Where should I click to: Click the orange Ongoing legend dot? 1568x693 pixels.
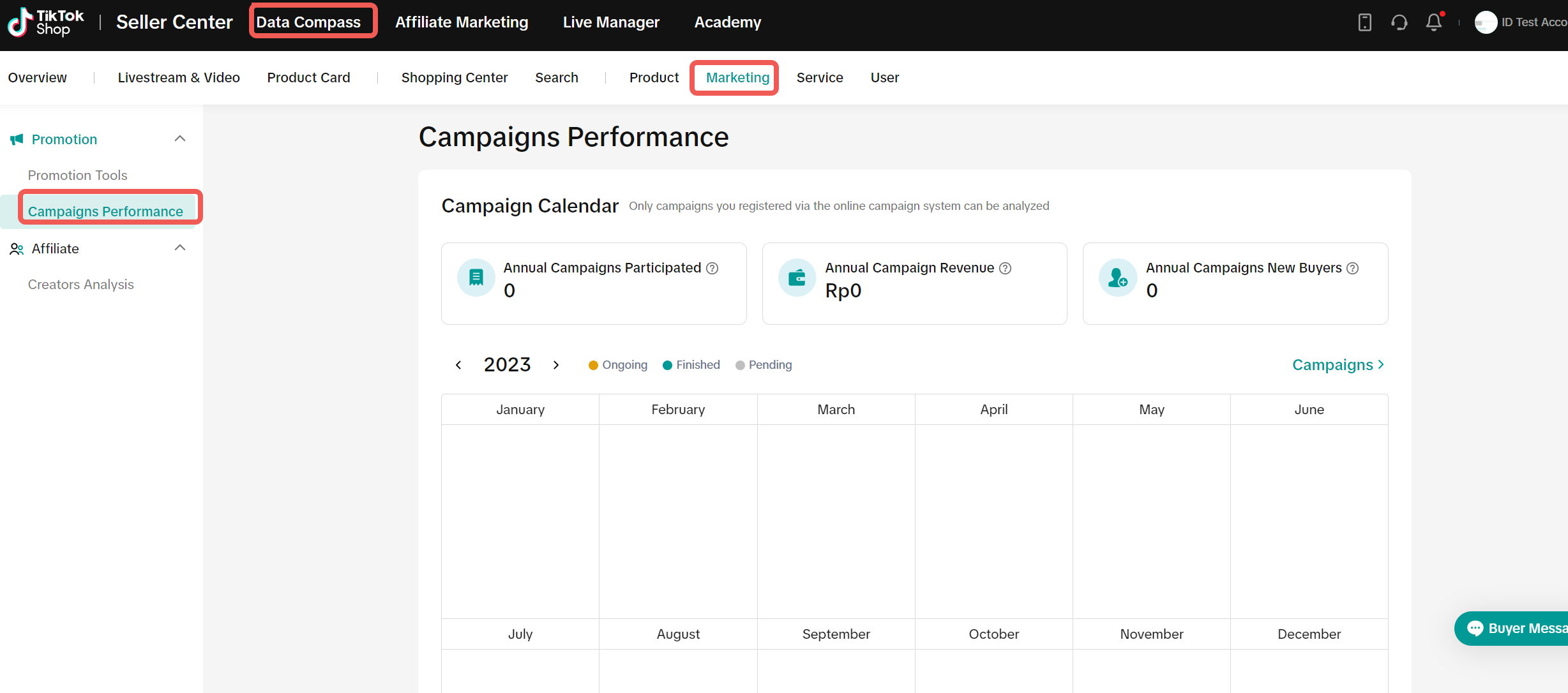(593, 366)
